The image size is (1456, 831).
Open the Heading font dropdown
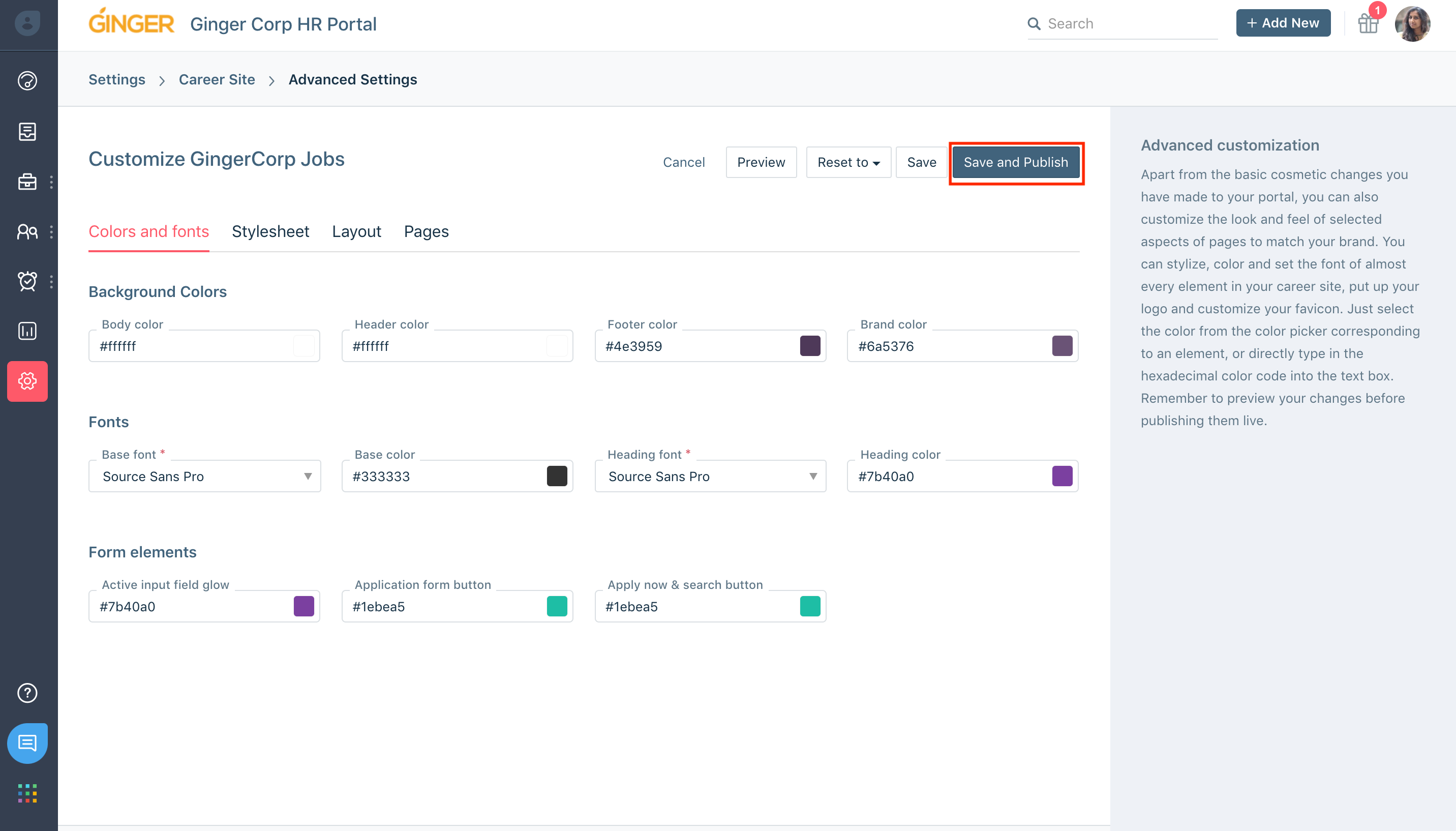710,476
